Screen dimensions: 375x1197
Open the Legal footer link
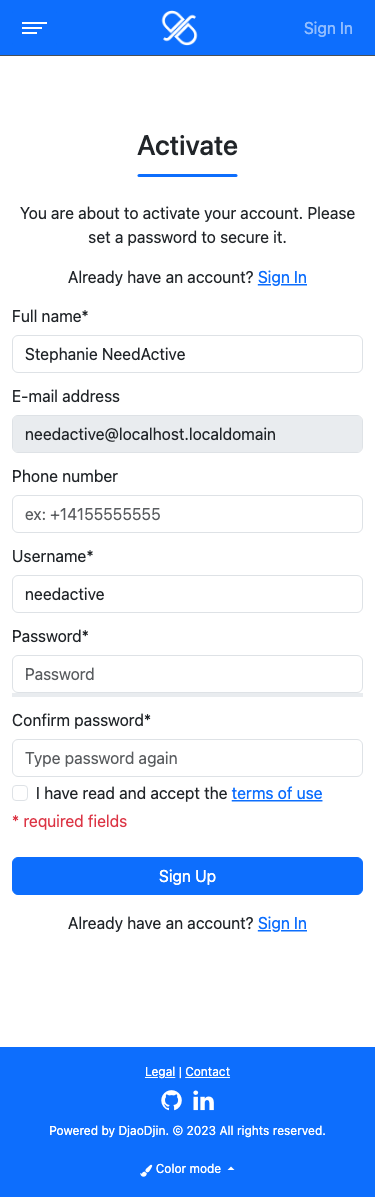[x=160, y=1072]
